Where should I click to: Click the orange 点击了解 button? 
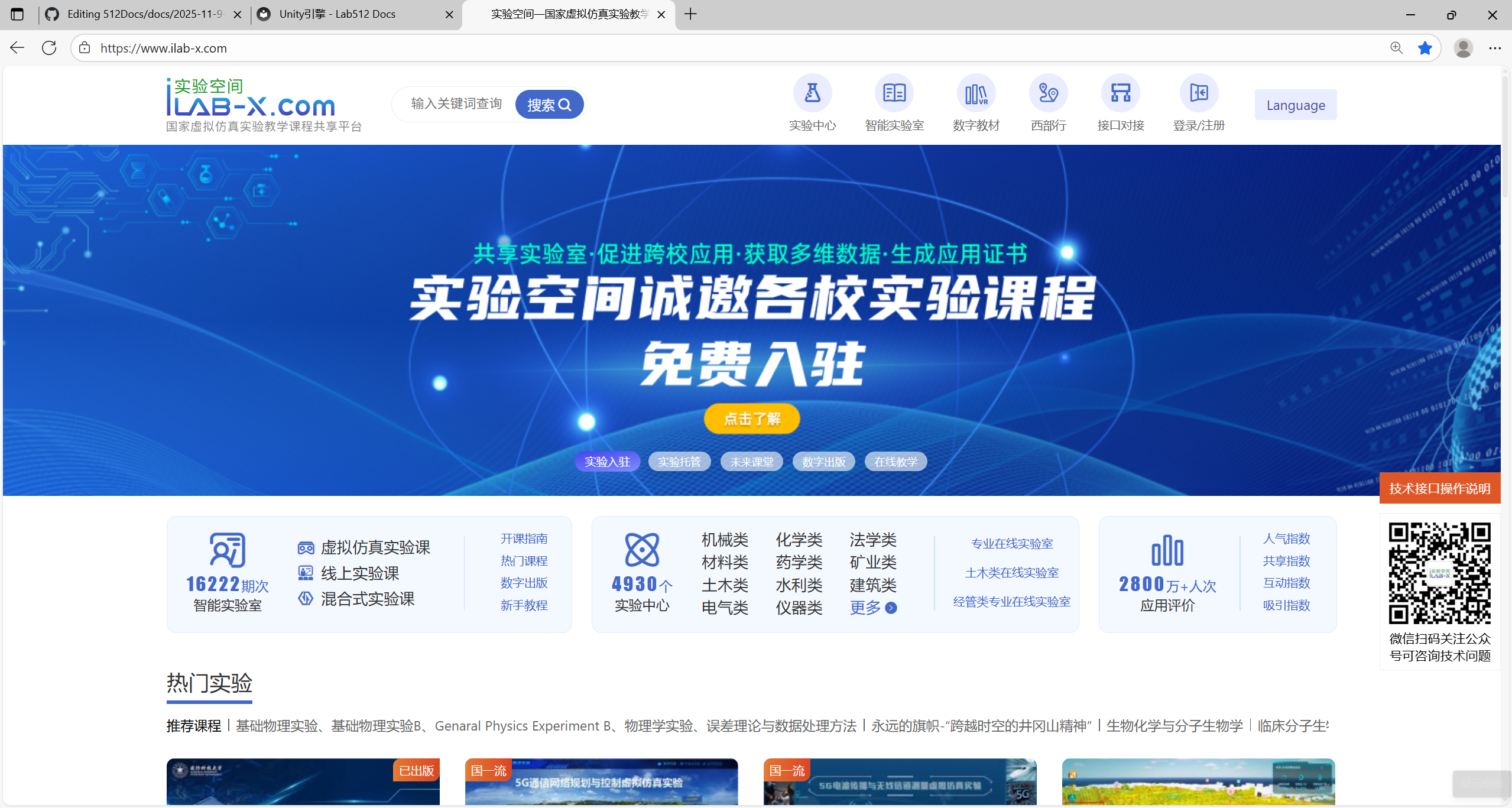tap(752, 418)
